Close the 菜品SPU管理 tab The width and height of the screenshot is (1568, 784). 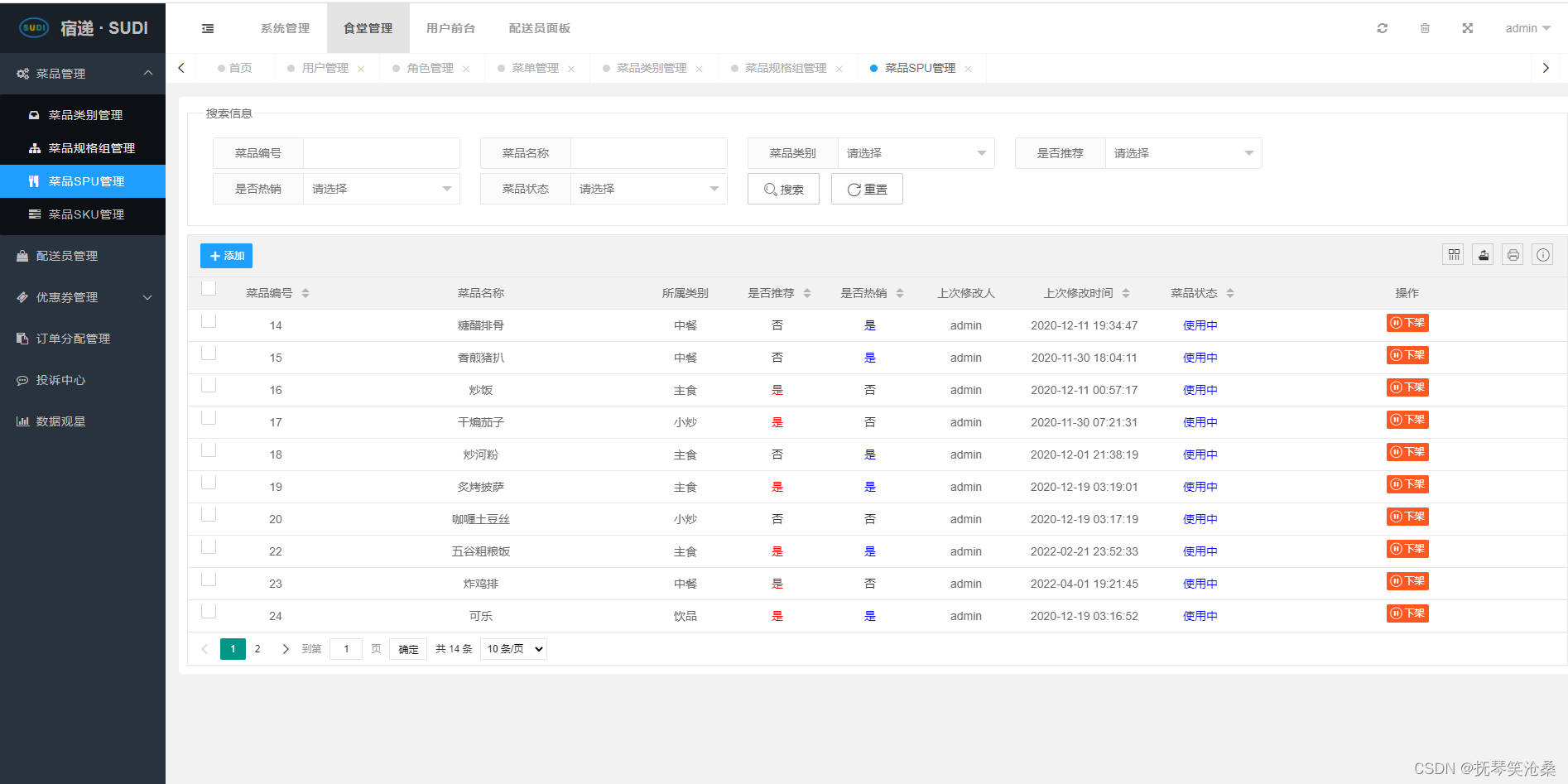click(x=969, y=69)
